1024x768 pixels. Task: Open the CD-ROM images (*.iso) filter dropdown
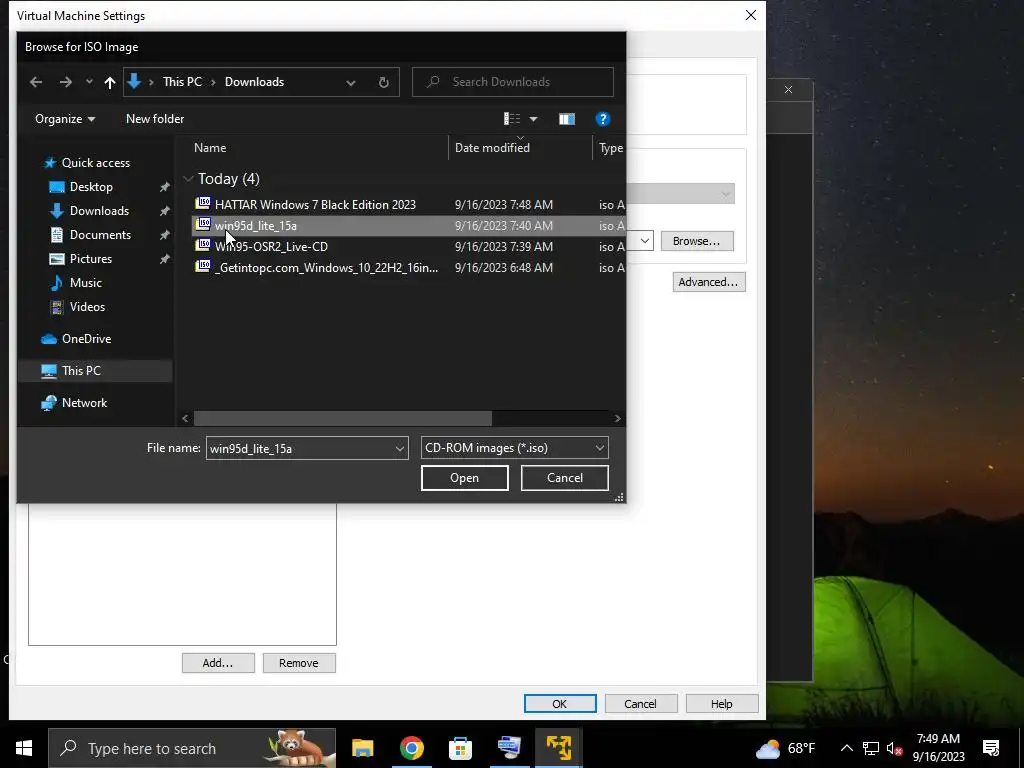[515, 448]
